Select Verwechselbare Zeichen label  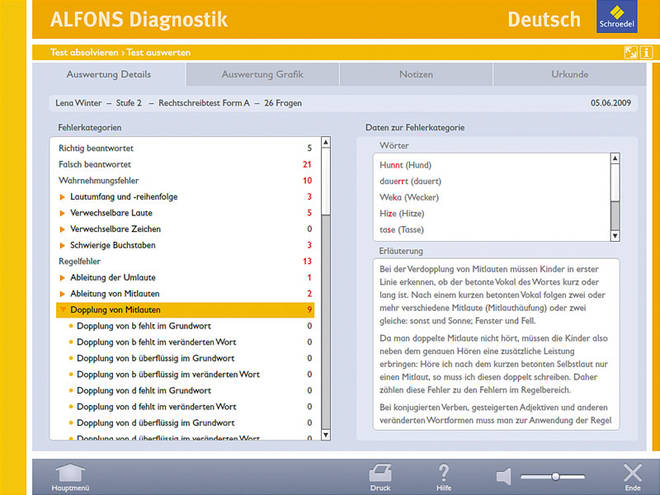coord(115,229)
